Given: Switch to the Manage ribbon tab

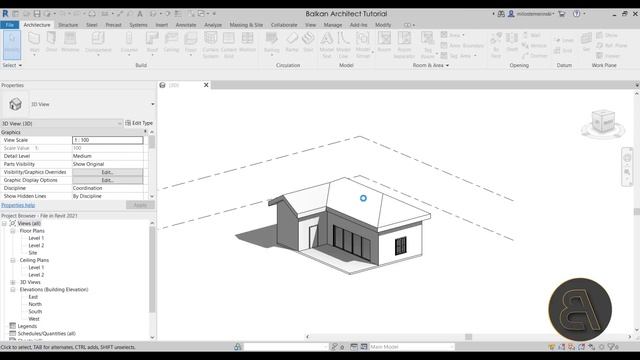Looking at the screenshot, I should pos(333,25).
